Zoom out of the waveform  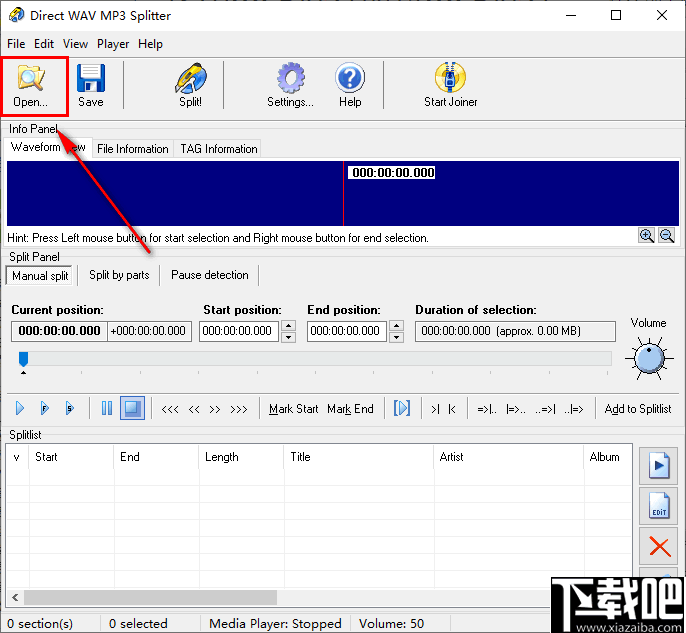pos(667,236)
